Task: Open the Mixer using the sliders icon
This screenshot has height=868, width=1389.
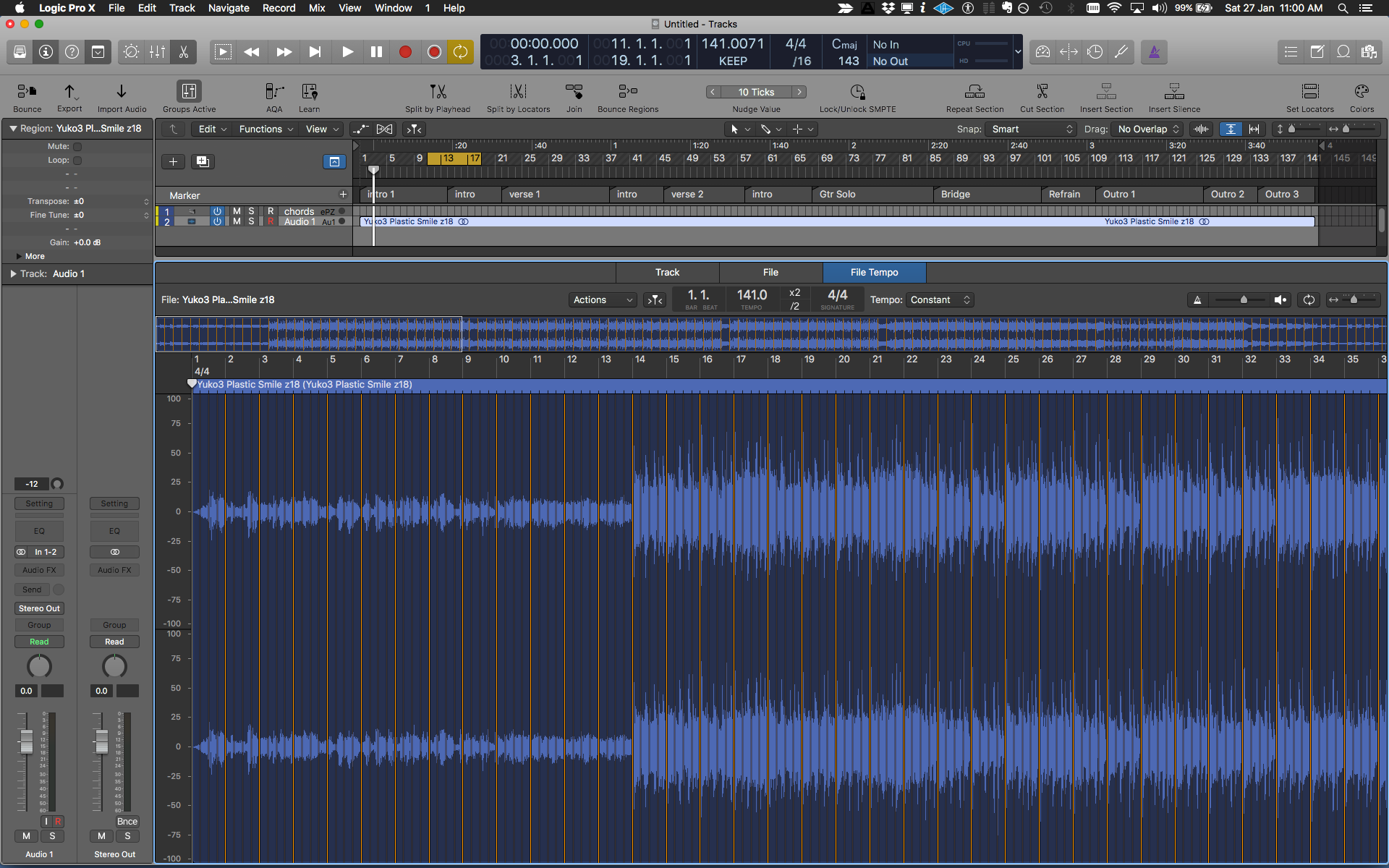Action: [157, 52]
